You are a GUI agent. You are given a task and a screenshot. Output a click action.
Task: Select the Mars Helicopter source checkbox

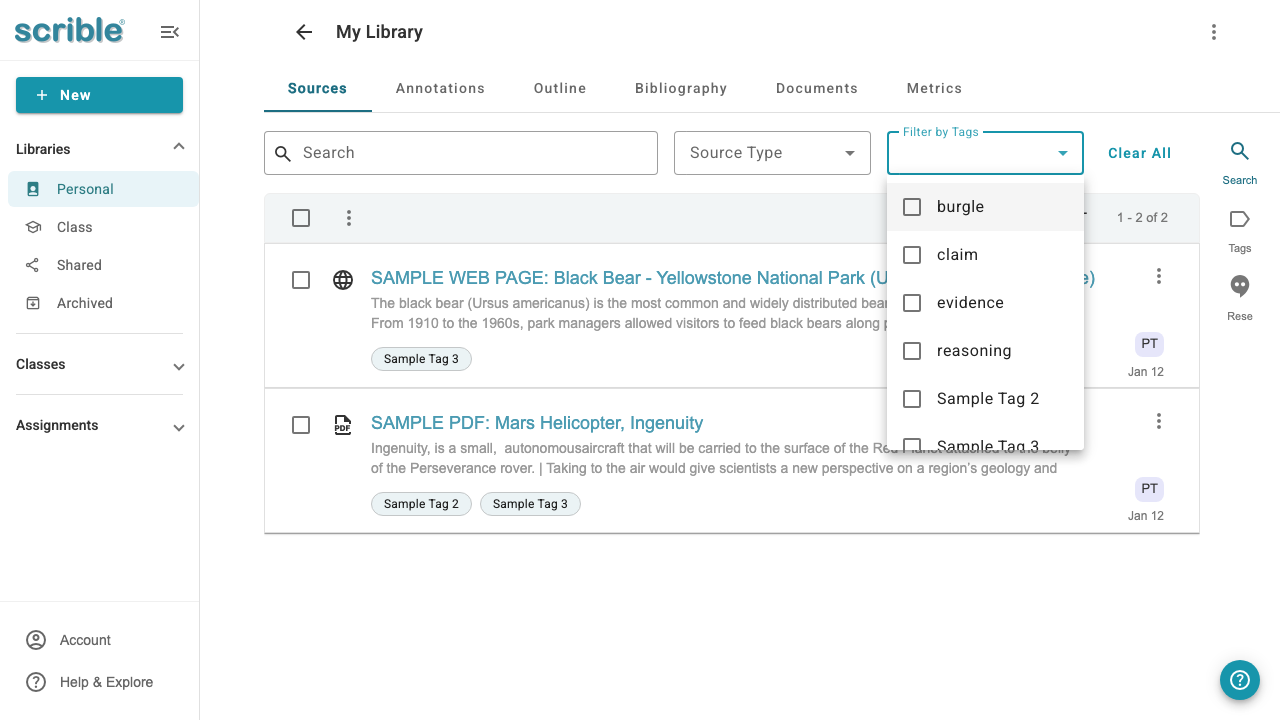[301, 425]
